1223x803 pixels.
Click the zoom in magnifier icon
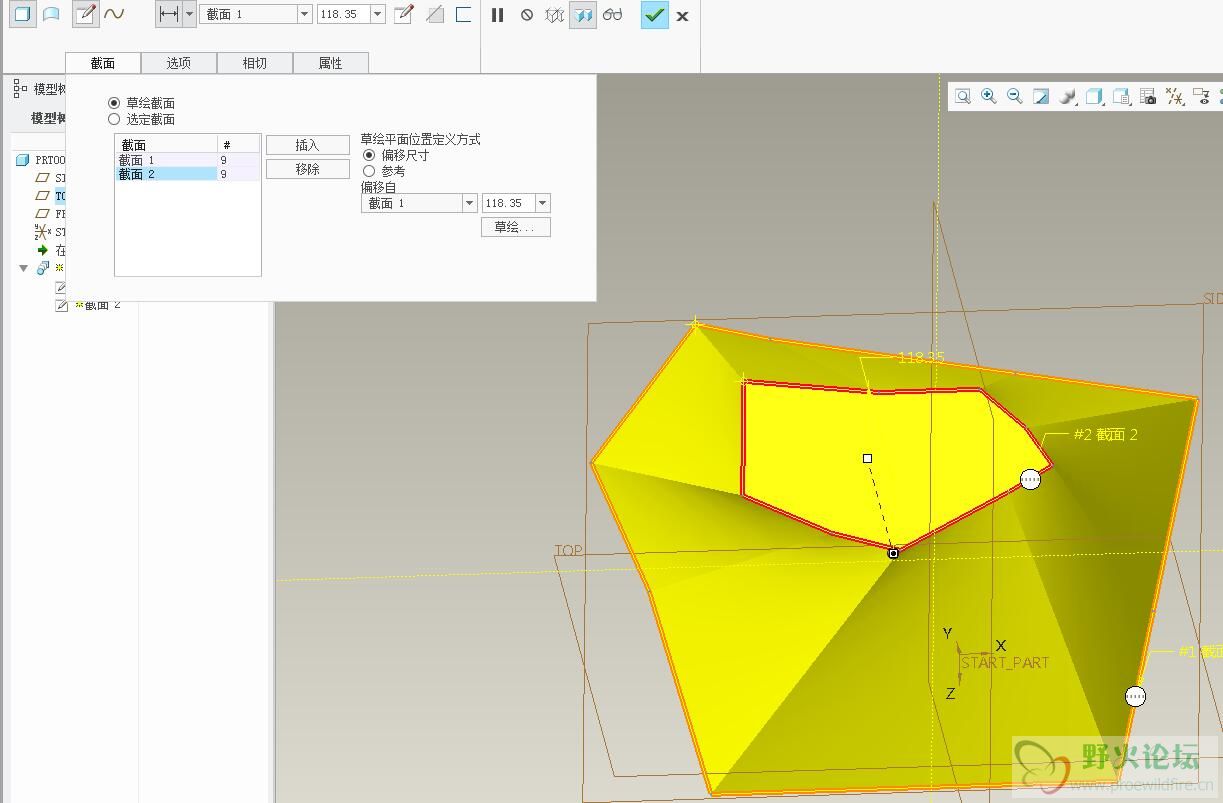(989, 96)
